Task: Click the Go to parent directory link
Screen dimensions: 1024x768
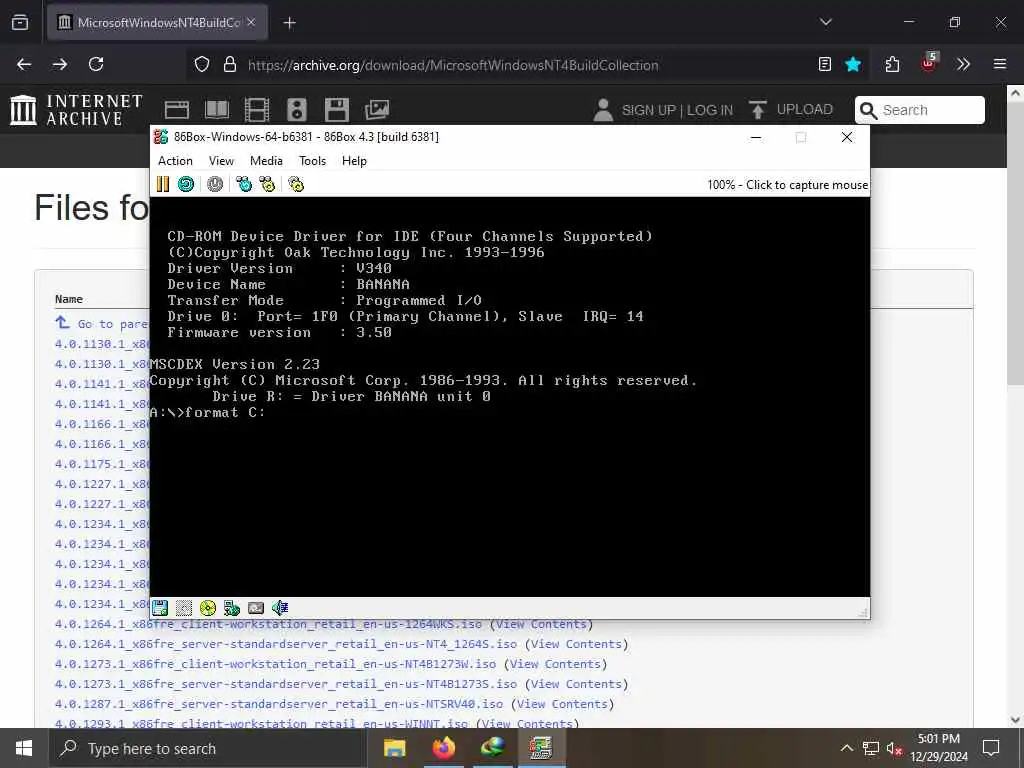Action: tap(101, 323)
